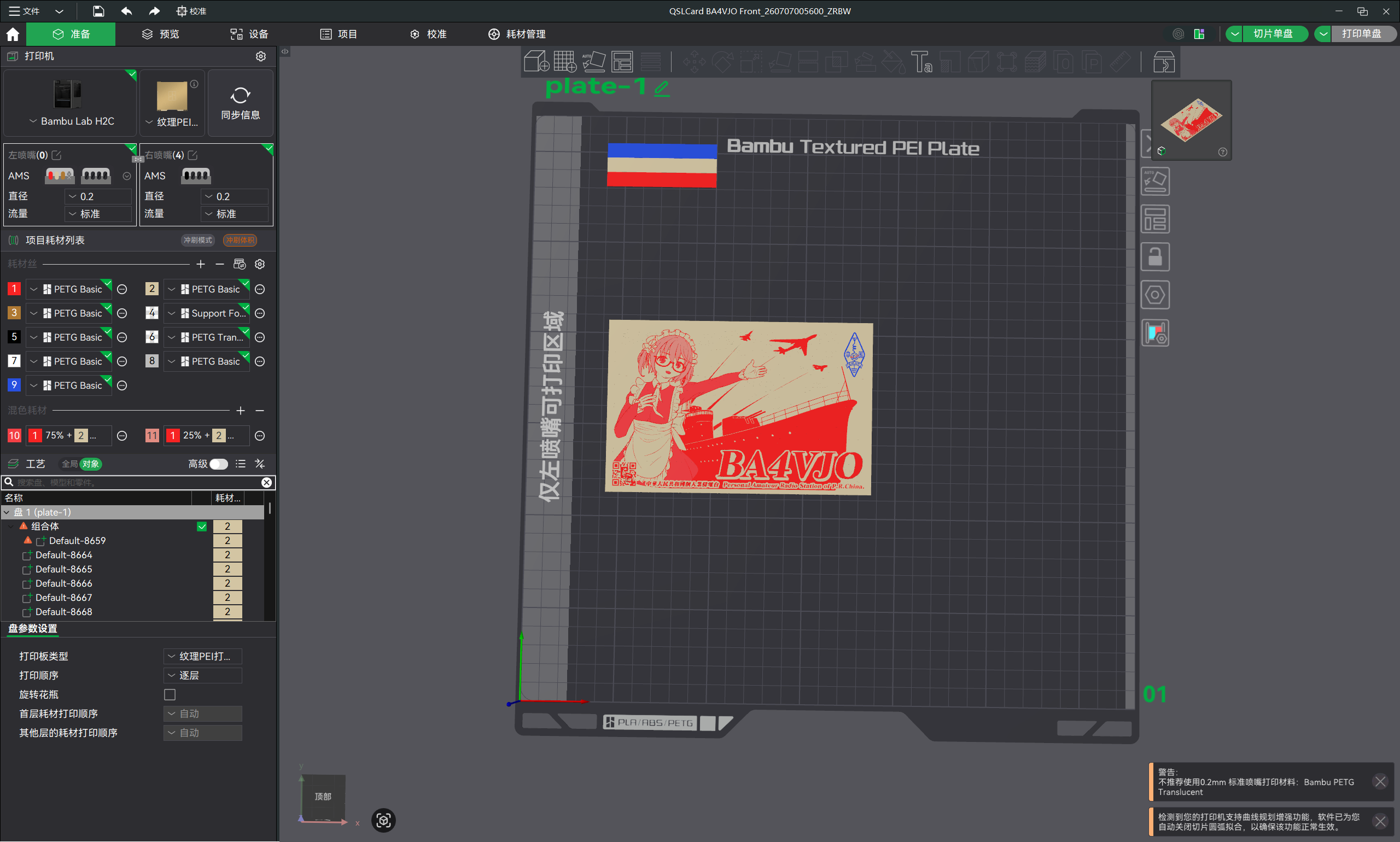Toggle the Advanced mode switch
Screen dimensions: 1400x842
click(x=219, y=464)
